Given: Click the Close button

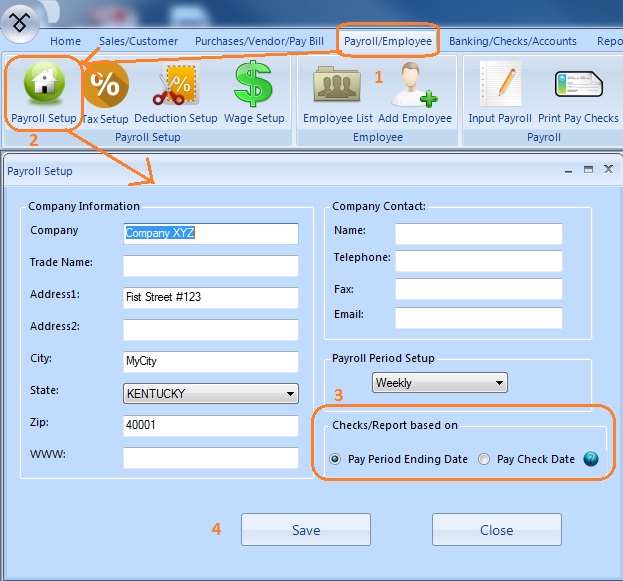Looking at the screenshot, I should 497,530.
